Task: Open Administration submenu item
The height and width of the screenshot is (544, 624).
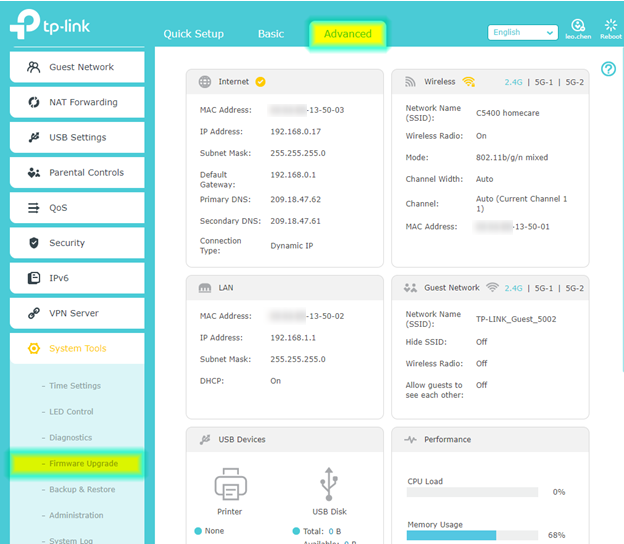Action: (76, 515)
